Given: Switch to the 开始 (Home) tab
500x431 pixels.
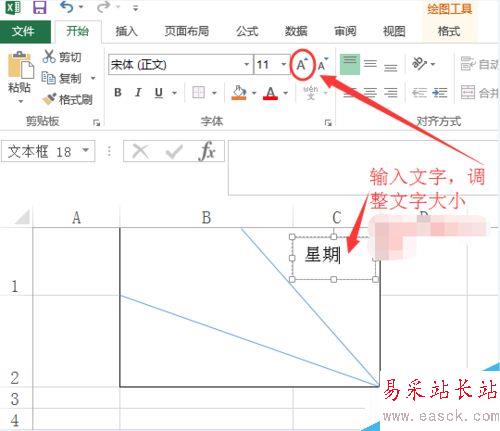Looking at the screenshot, I should (x=77, y=31).
